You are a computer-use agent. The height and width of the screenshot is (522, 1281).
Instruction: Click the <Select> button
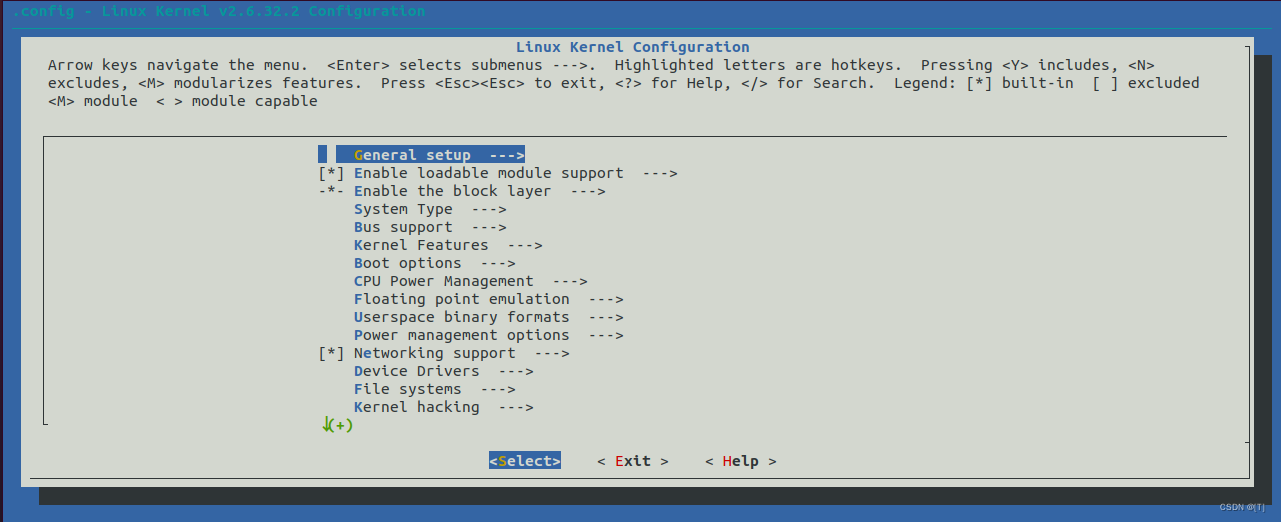click(x=525, y=461)
